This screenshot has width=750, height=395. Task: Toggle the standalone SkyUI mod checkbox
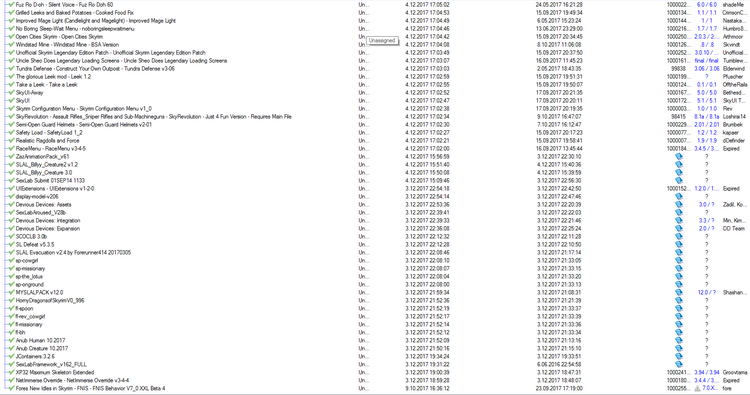click(11, 100)
